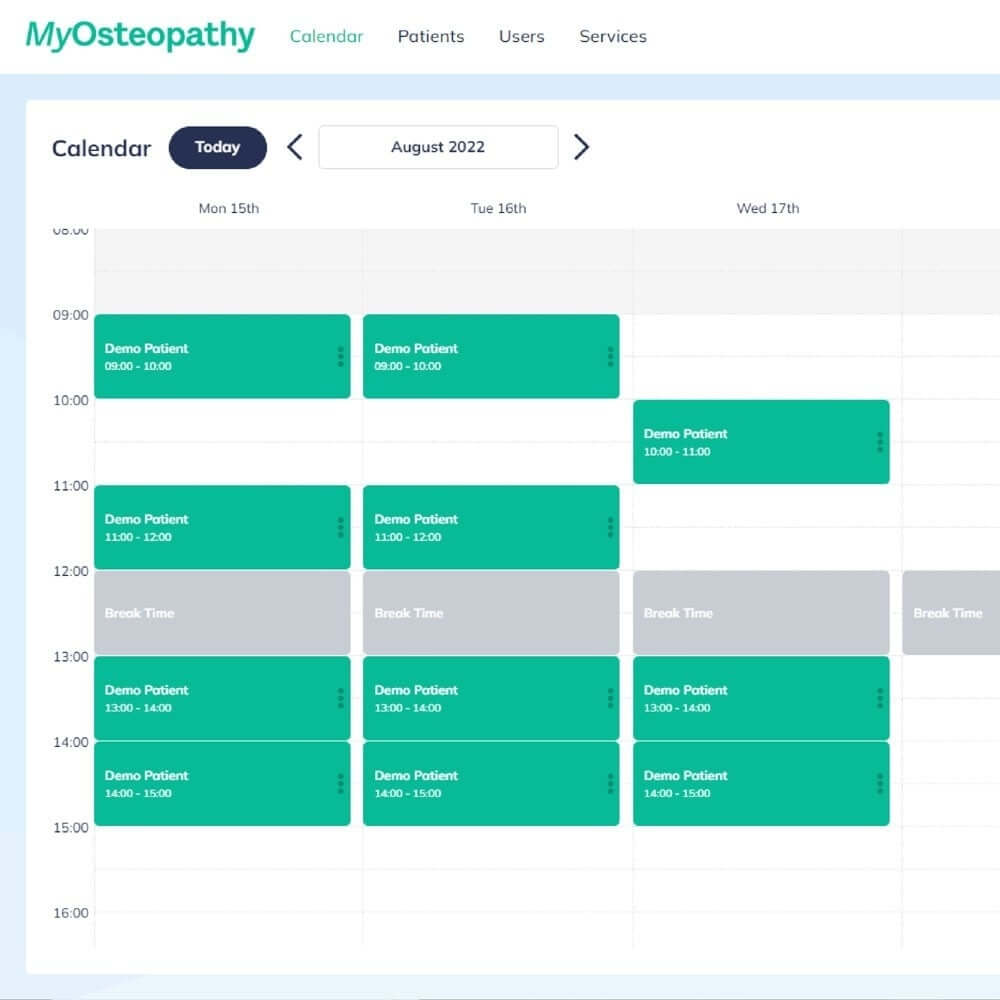Click the MyOsteopathy logo
The width and height of the screenshot is (1000, 1000).
coord(140,34)
